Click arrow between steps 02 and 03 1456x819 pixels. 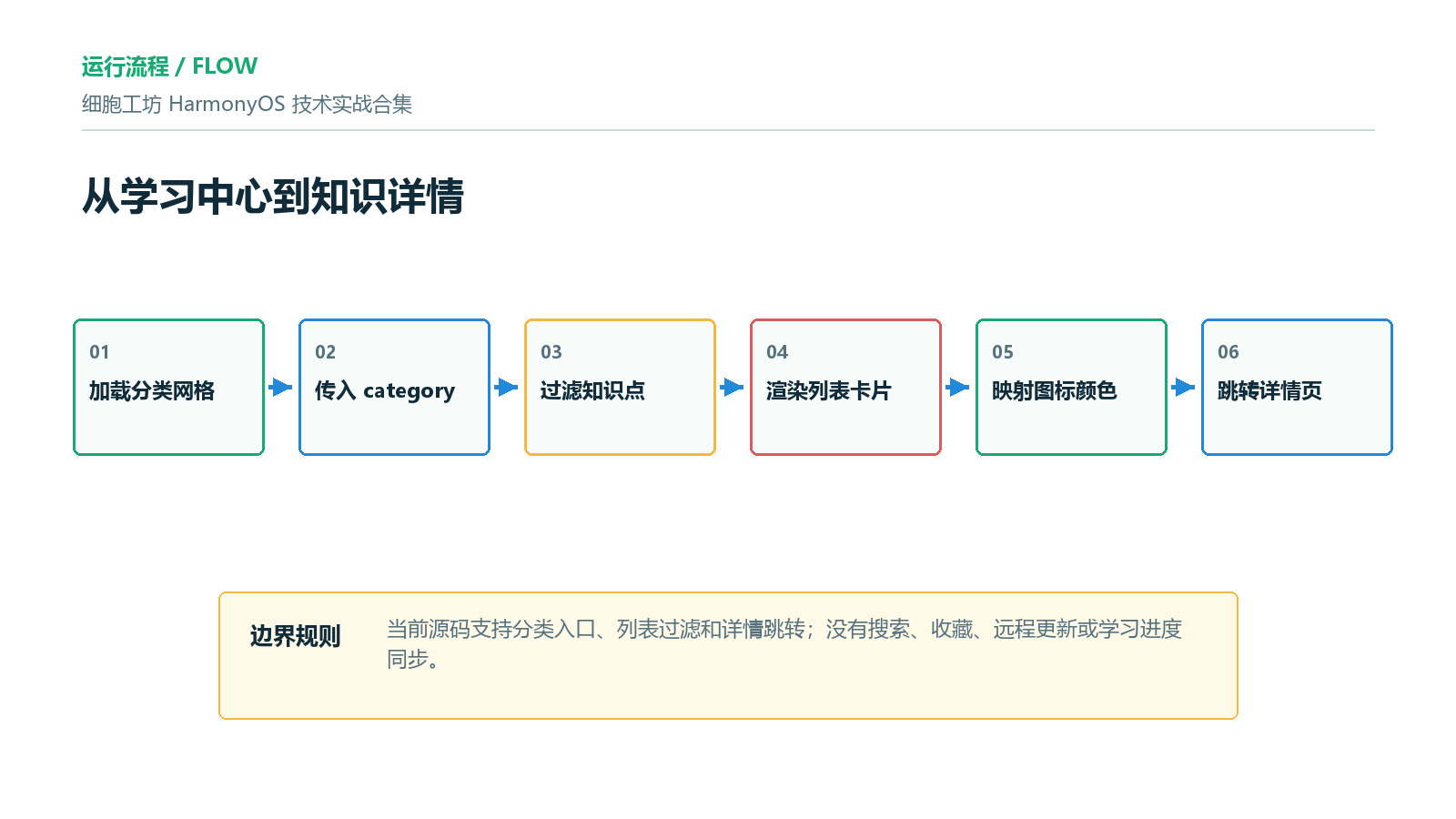click(507, 388)
